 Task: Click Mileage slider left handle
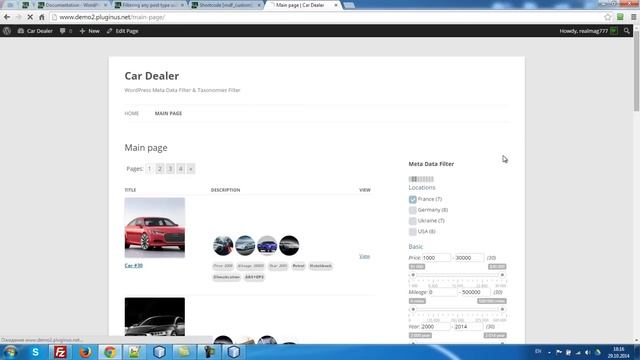(x=413, y=309)
